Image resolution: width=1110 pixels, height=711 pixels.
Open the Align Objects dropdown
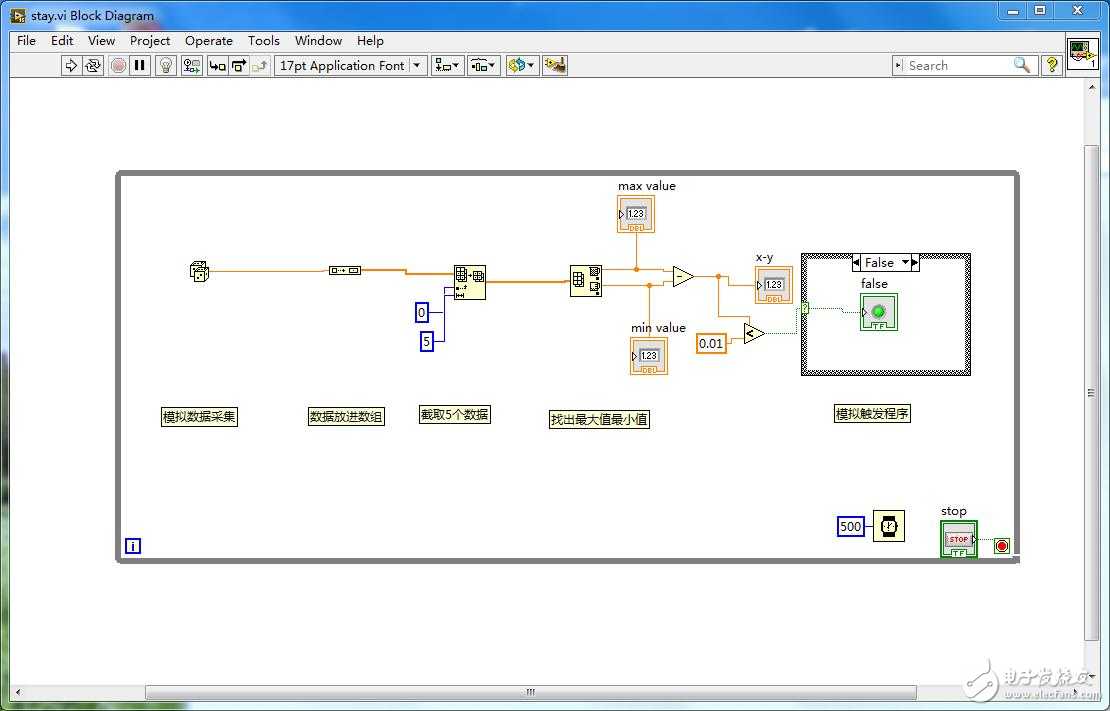pos(447,66)
